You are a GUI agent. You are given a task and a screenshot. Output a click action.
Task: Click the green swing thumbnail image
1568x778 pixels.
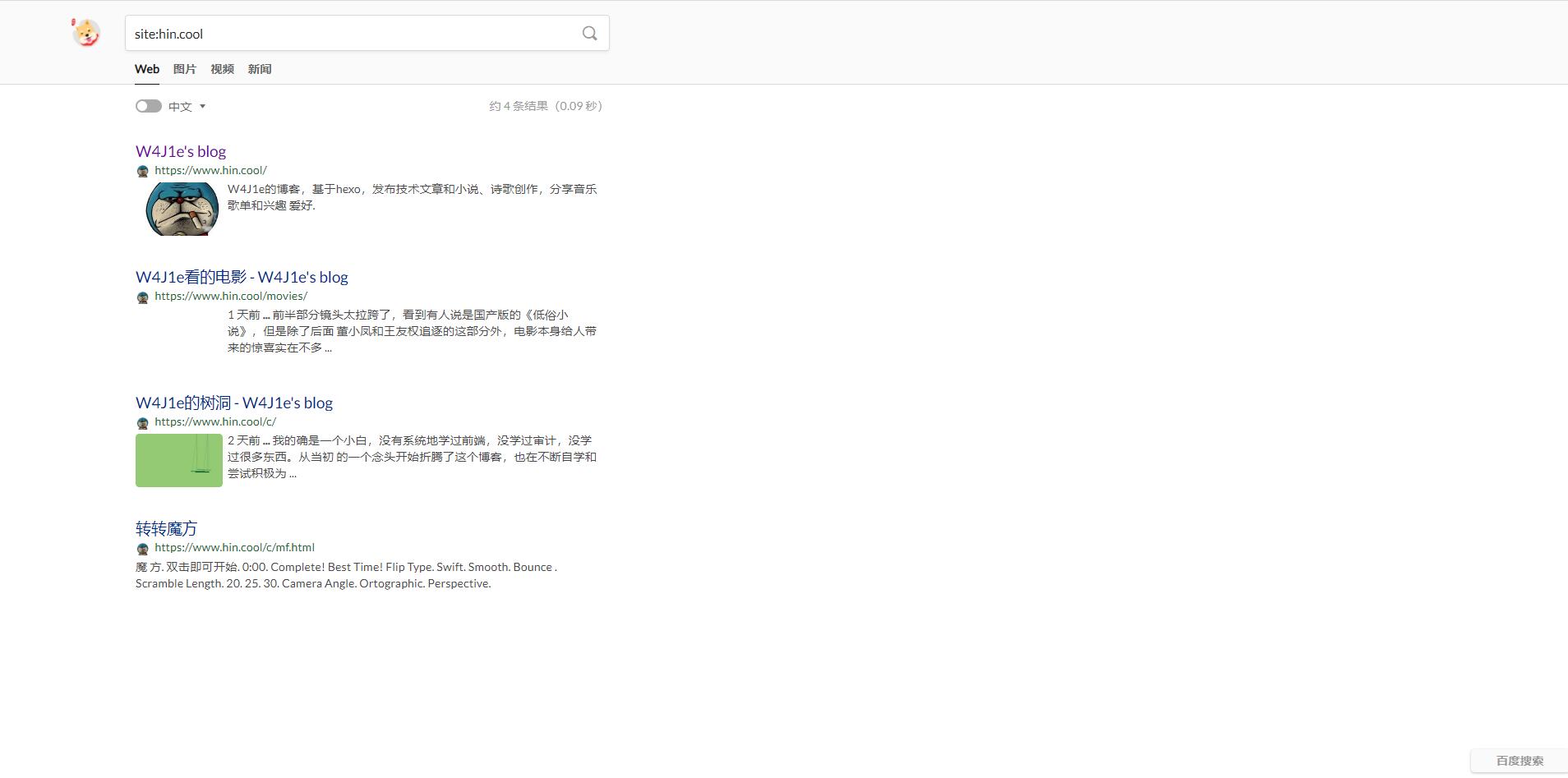click(179, 460)
